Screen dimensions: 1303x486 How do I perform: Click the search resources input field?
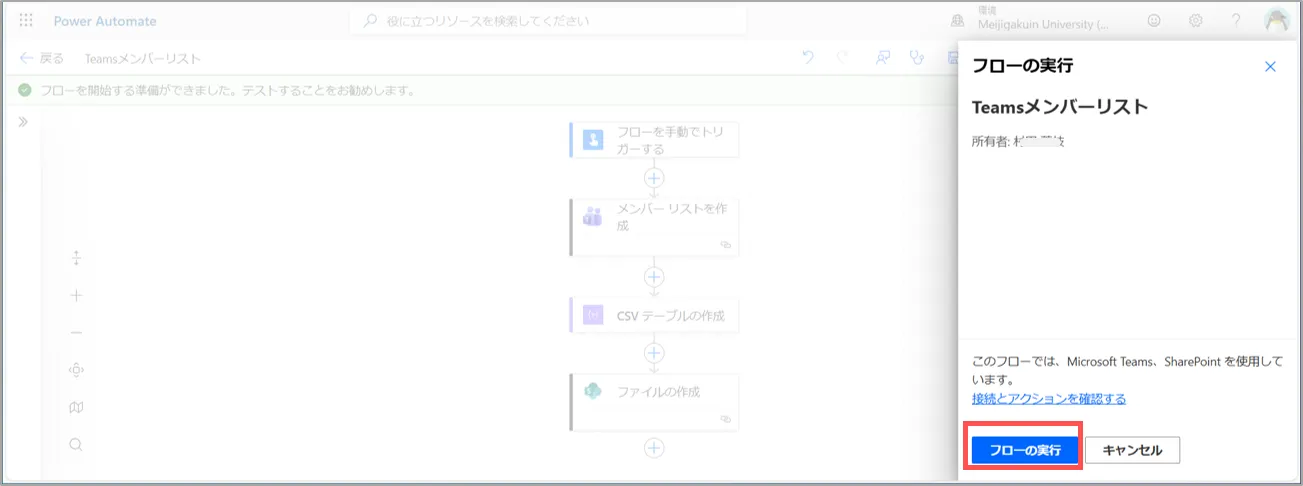point(548,21)
